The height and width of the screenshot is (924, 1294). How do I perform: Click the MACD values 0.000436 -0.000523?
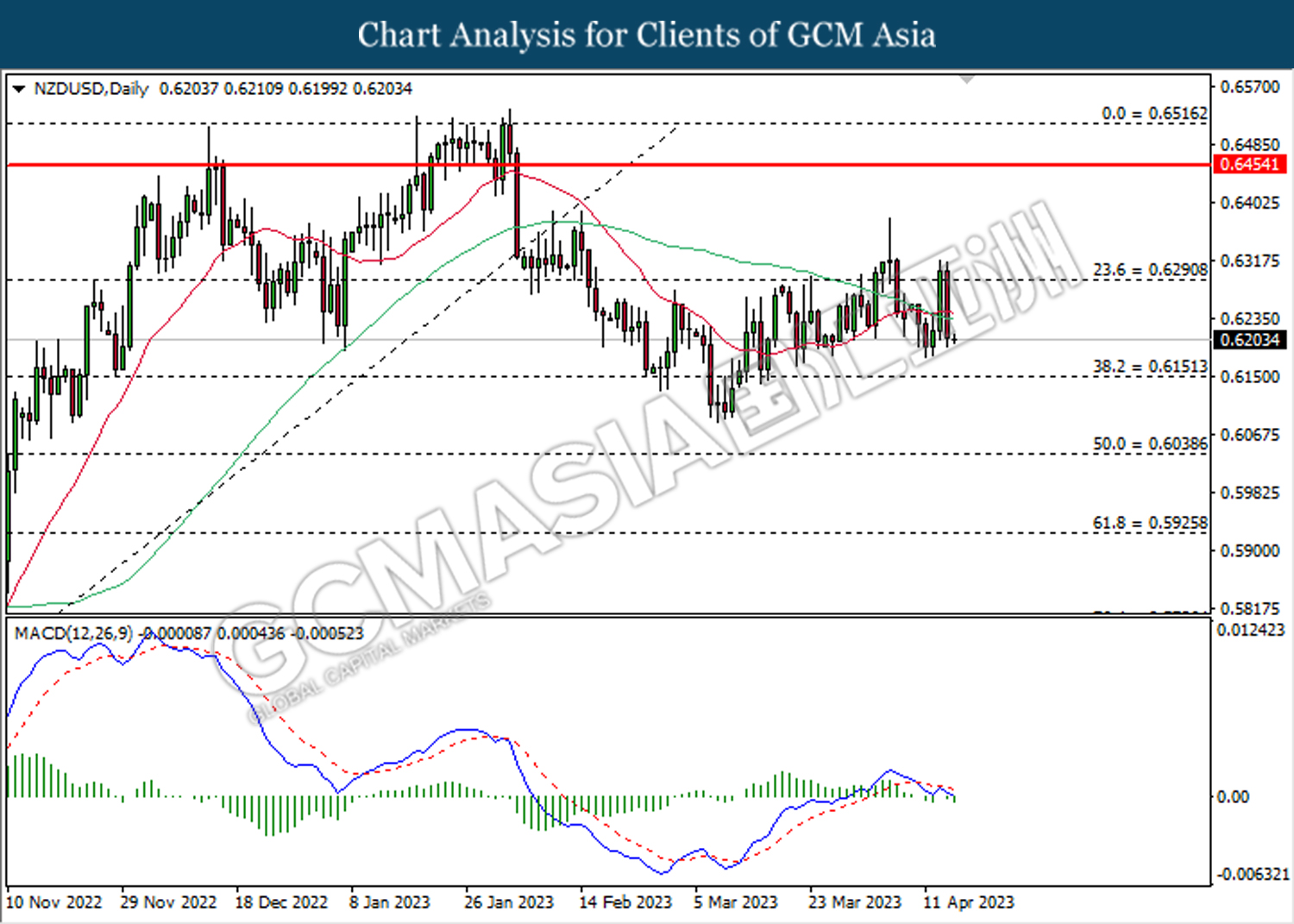(x=290, y=633)
